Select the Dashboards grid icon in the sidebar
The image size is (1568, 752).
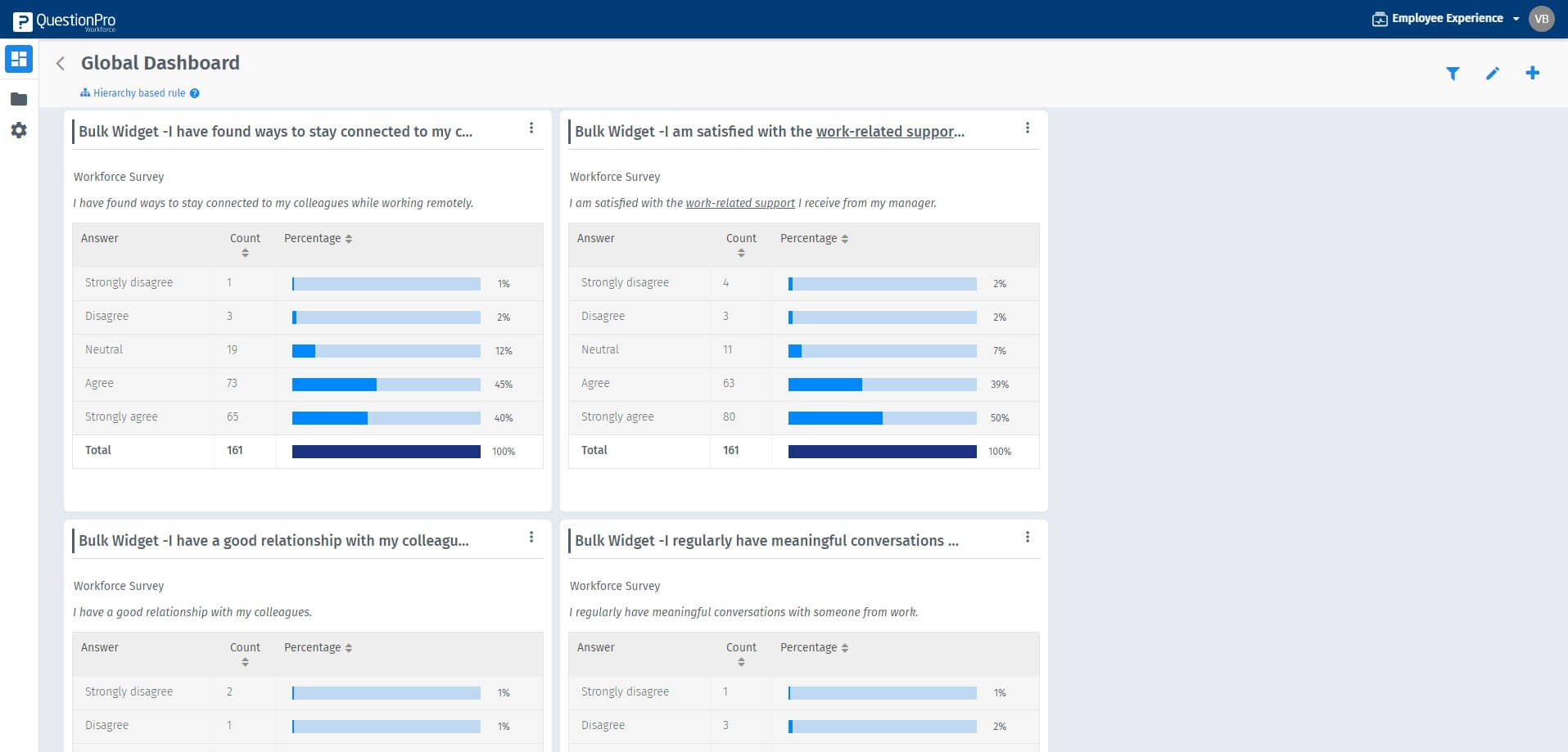click(x=18, y=59)
